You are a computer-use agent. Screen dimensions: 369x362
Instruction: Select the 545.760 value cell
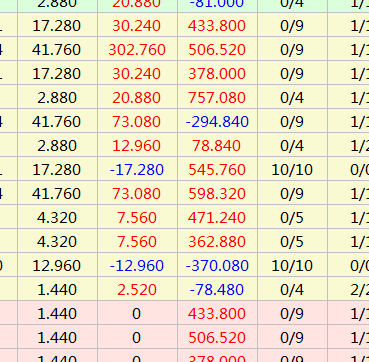[x=217, y=169]
